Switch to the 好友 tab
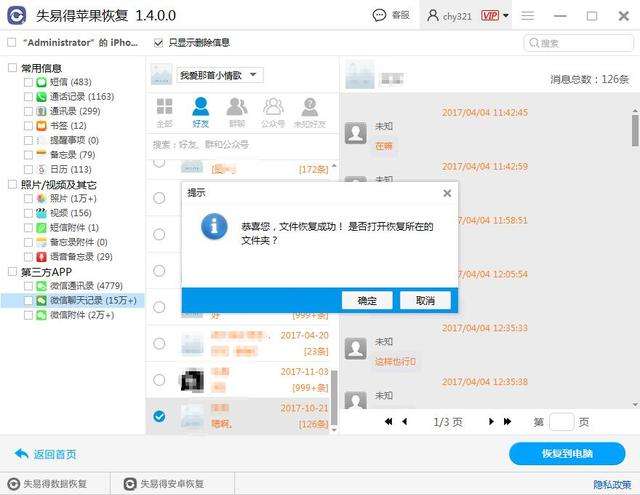This screenshot has width=640, height=495. 200,112
